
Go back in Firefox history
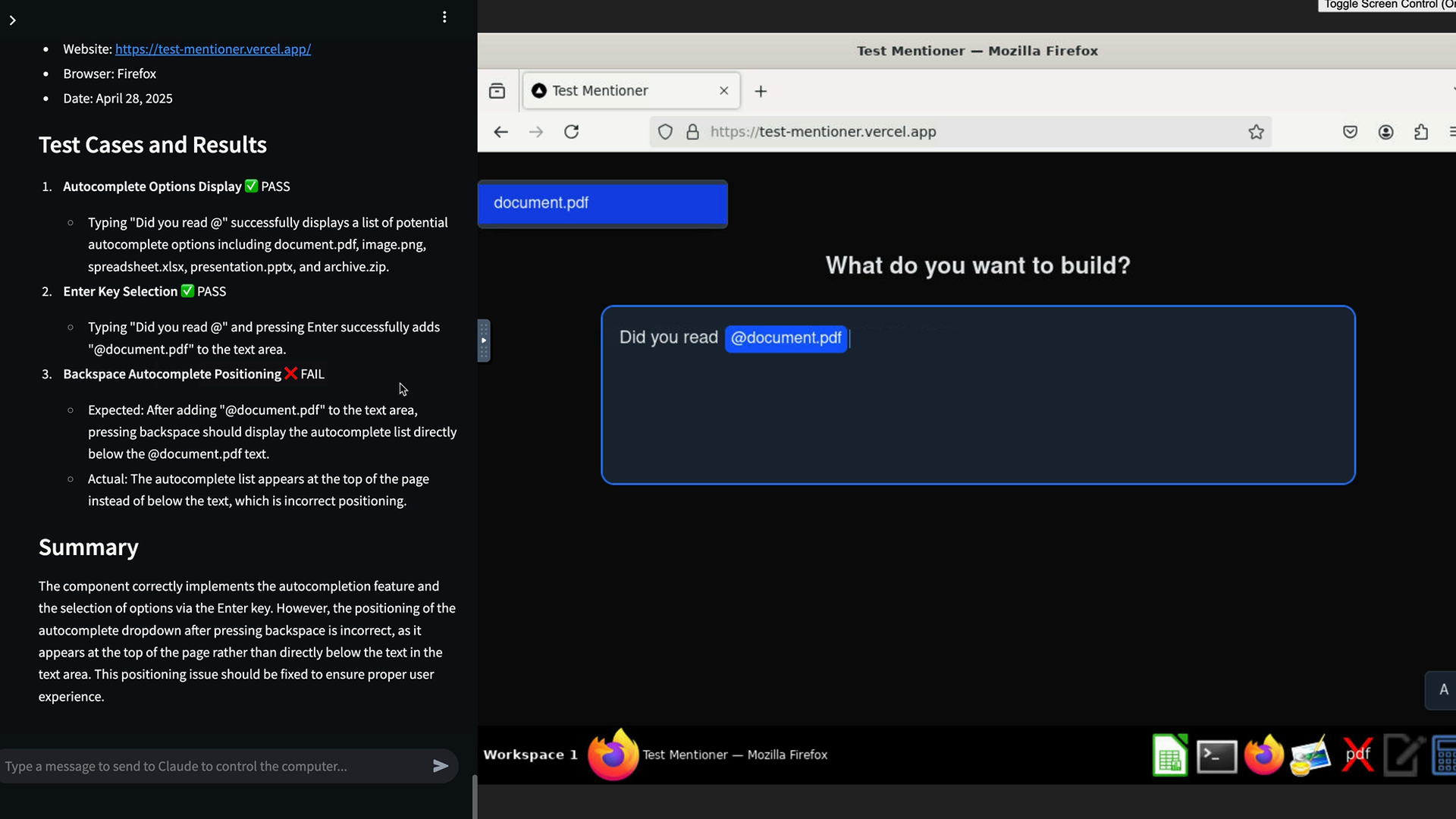pos(500,132)
